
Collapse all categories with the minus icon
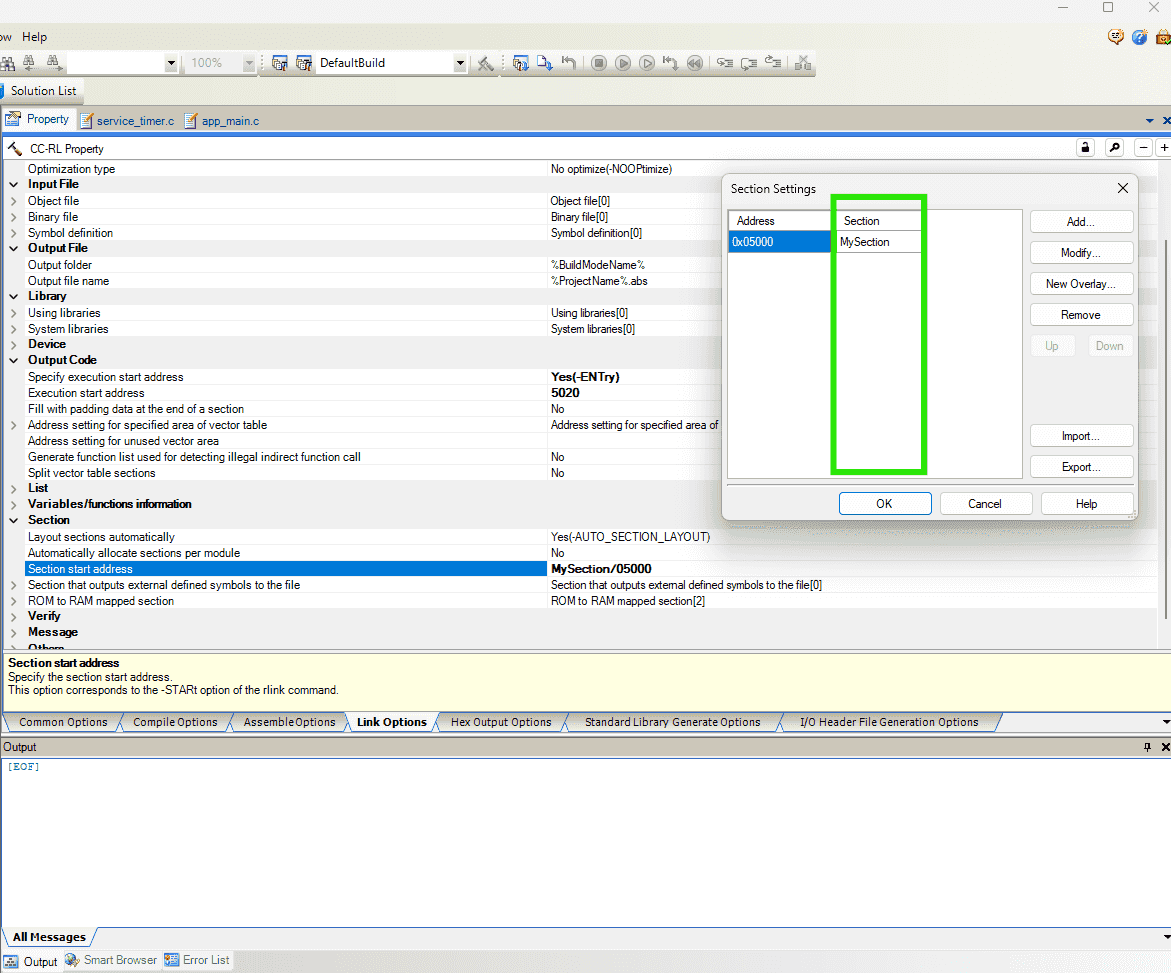[x=1143, y=147]
